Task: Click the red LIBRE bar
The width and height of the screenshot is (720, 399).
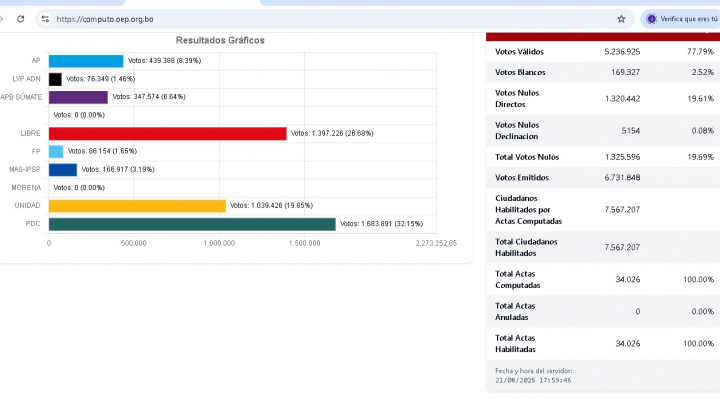Action: (168, 134)
